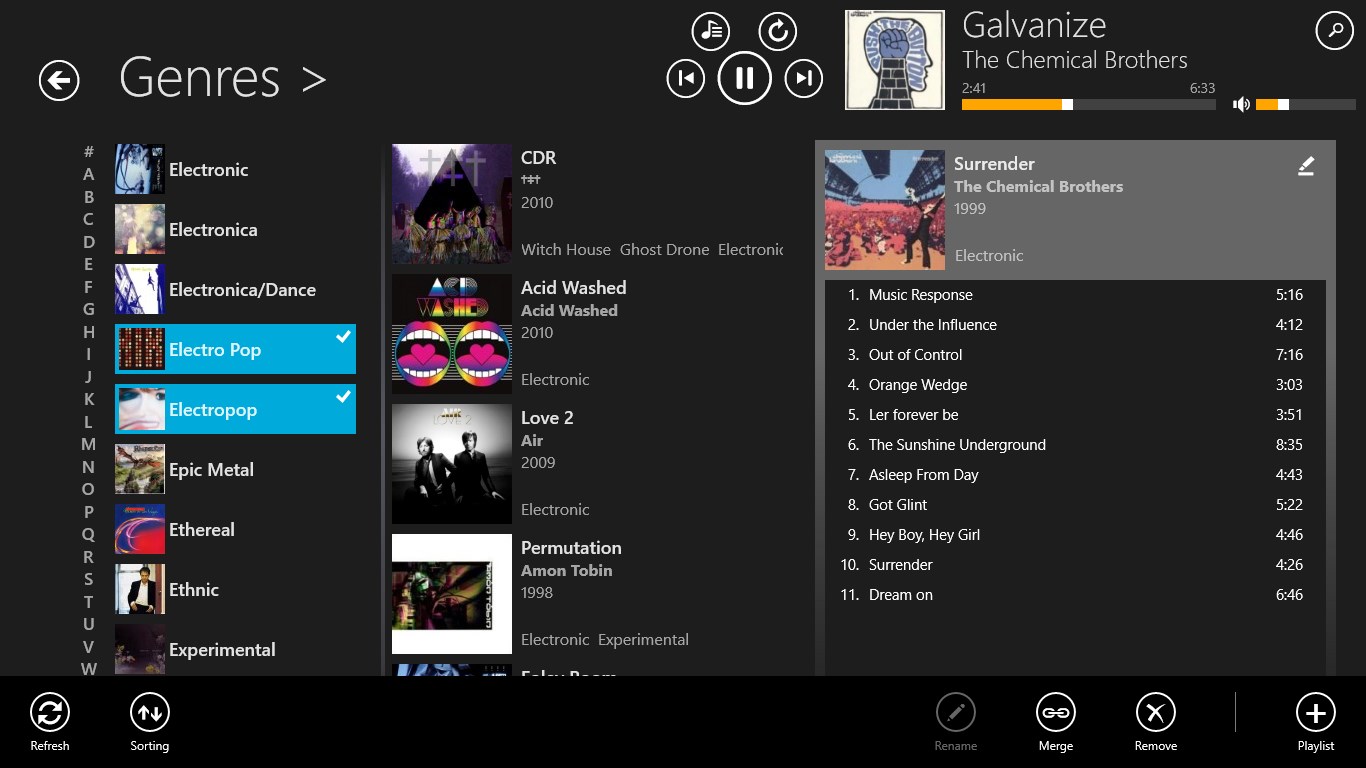Viewport: 1366px width, 768px height.
Task: Mute audio using the speaker icon
Action: pyautogui.click(x=1241, y=104)
